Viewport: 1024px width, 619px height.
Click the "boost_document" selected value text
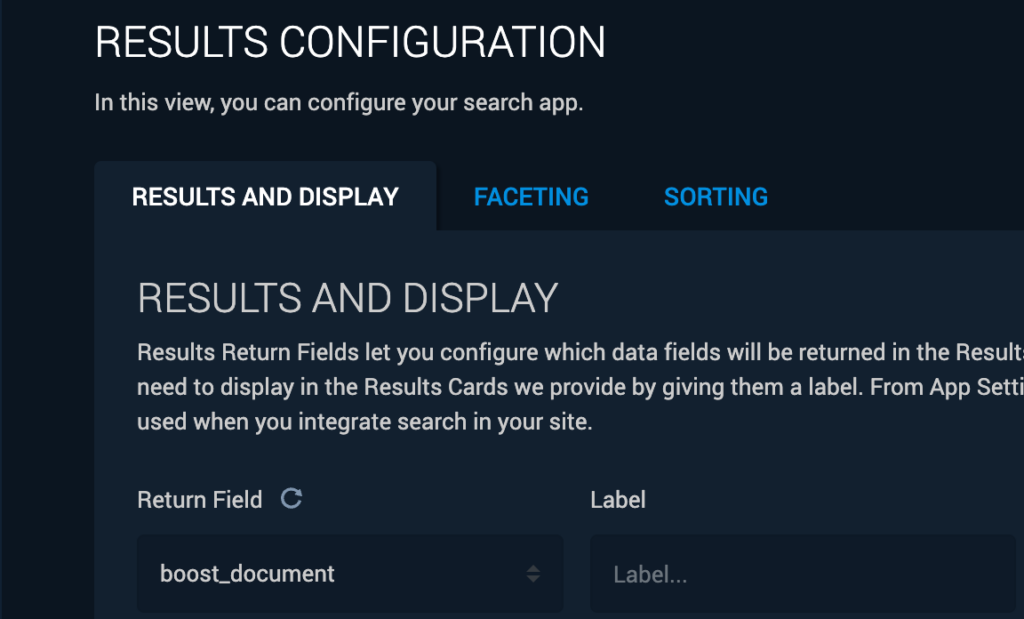(247, 574)
